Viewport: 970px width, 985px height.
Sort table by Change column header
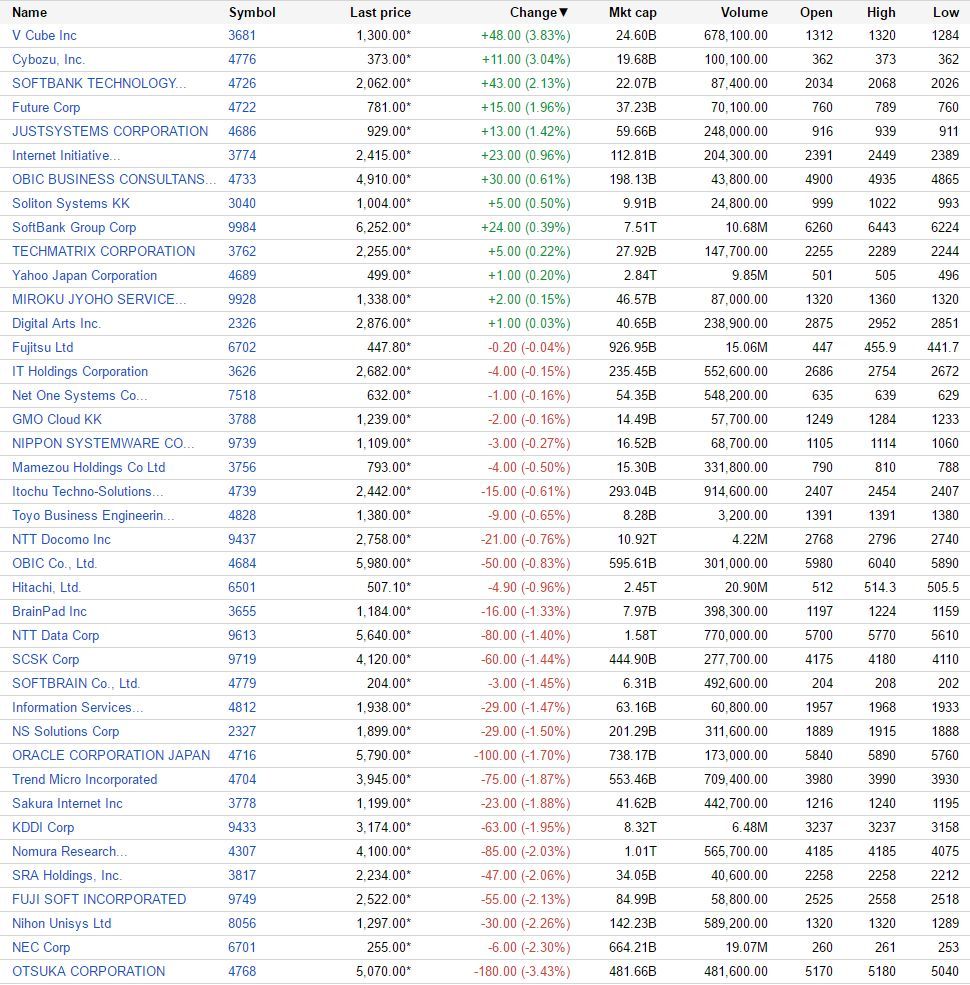click(538, 13)
